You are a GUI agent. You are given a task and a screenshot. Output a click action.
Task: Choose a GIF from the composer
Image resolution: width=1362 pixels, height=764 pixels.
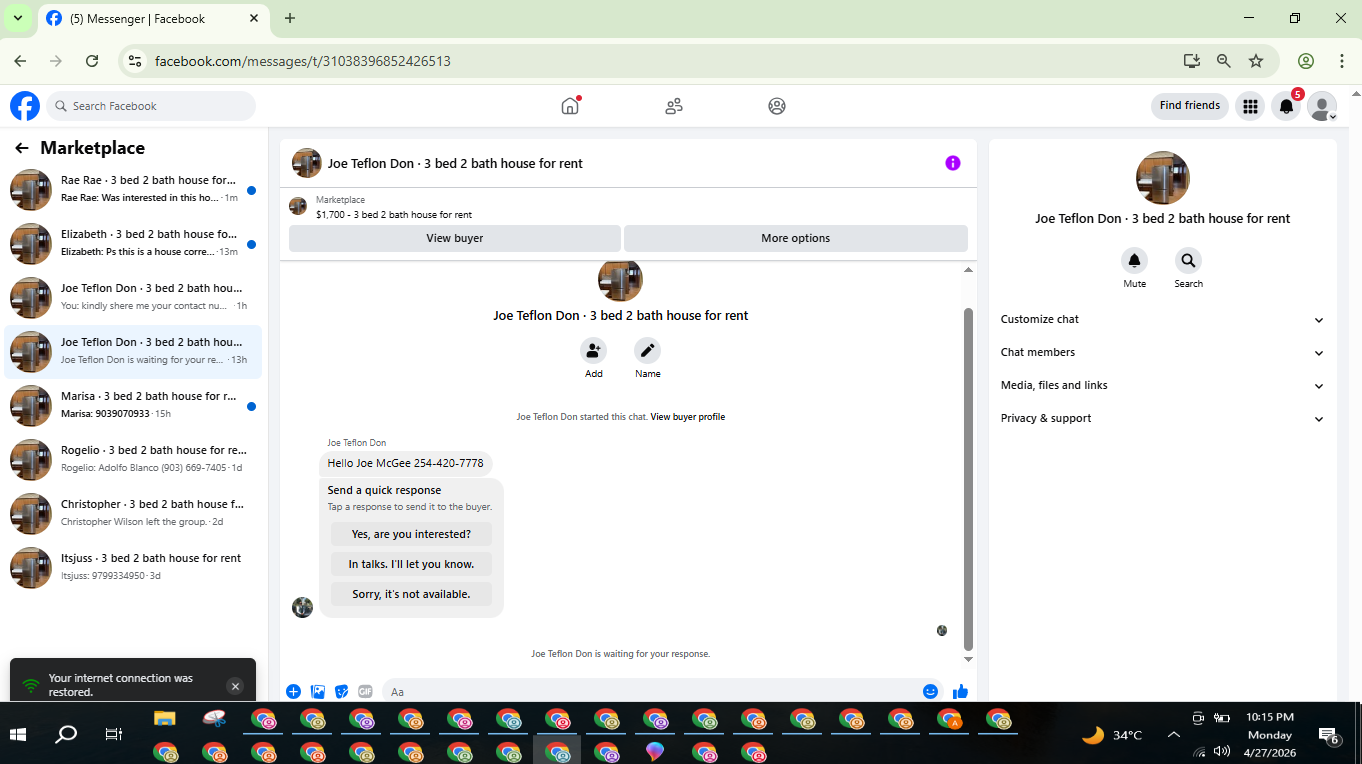pos(366,691)
